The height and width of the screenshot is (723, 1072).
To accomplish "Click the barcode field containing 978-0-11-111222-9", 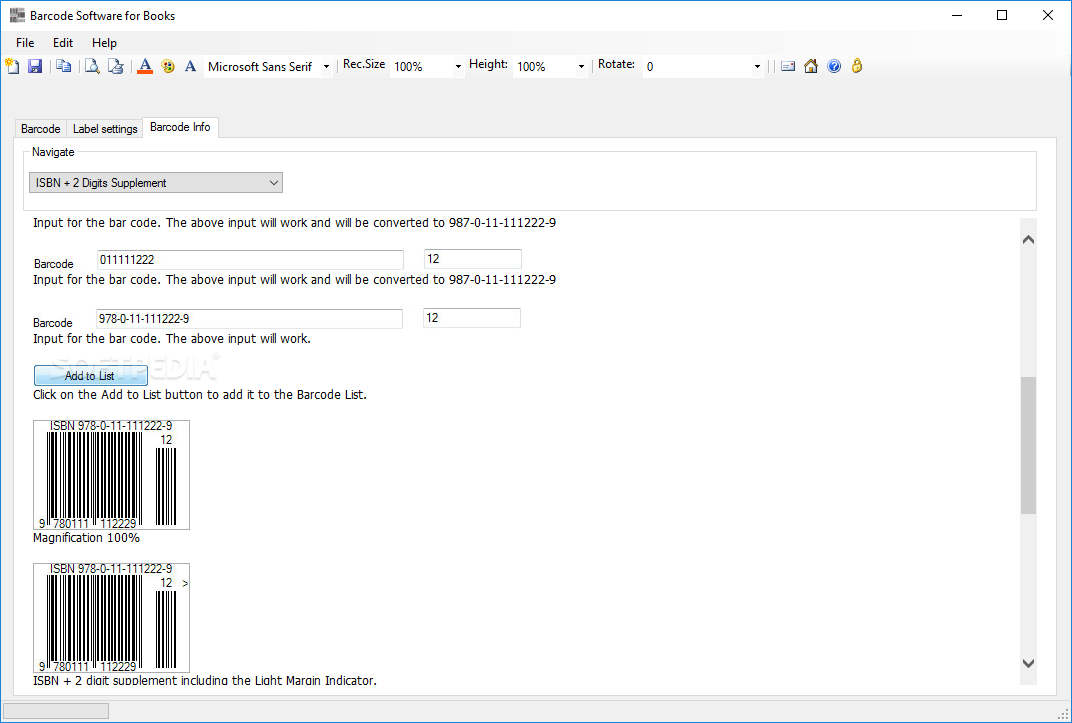I will pyautogui.click(x=250, y=318).
